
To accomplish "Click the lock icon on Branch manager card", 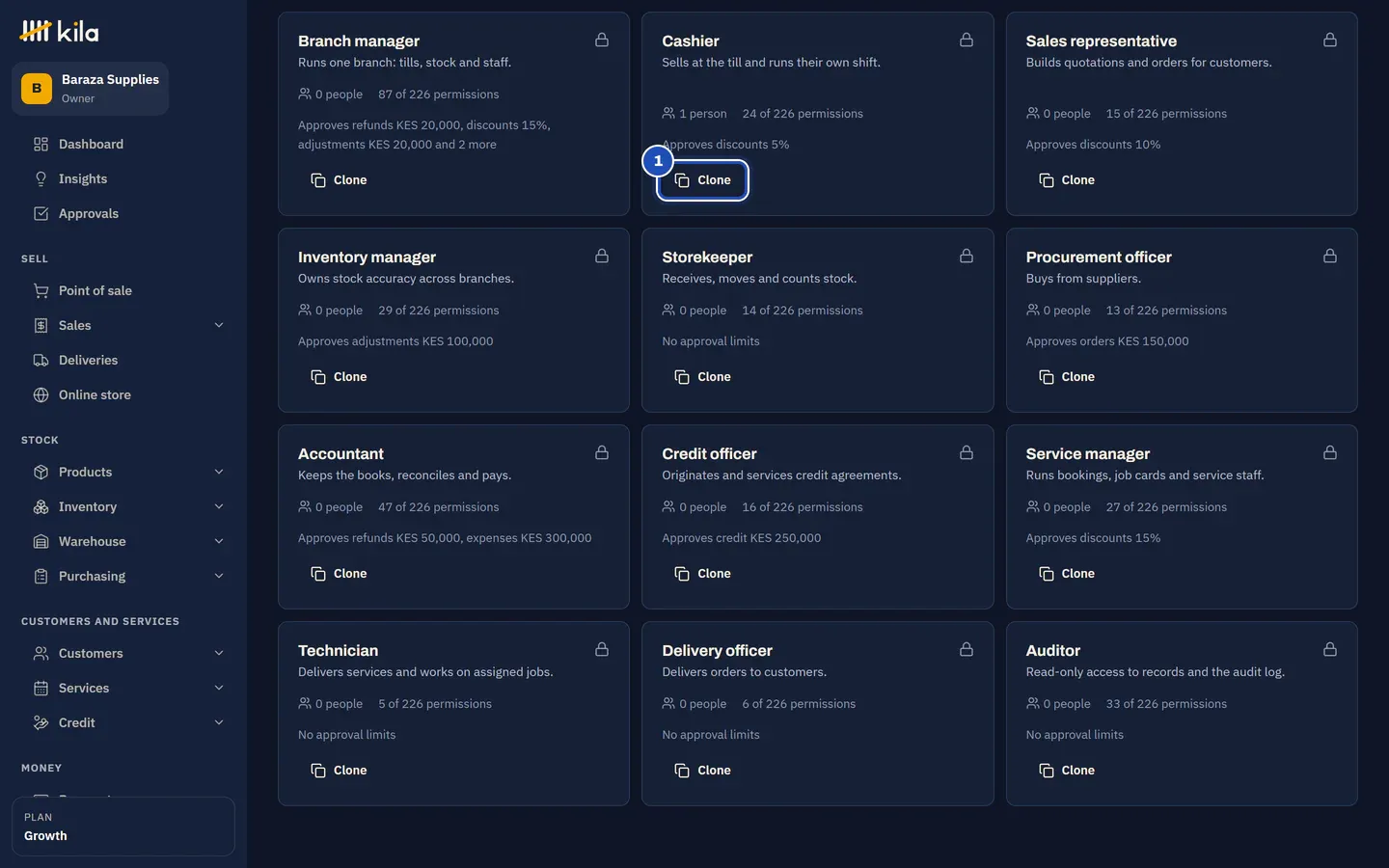I will click(x=602, y=41).
